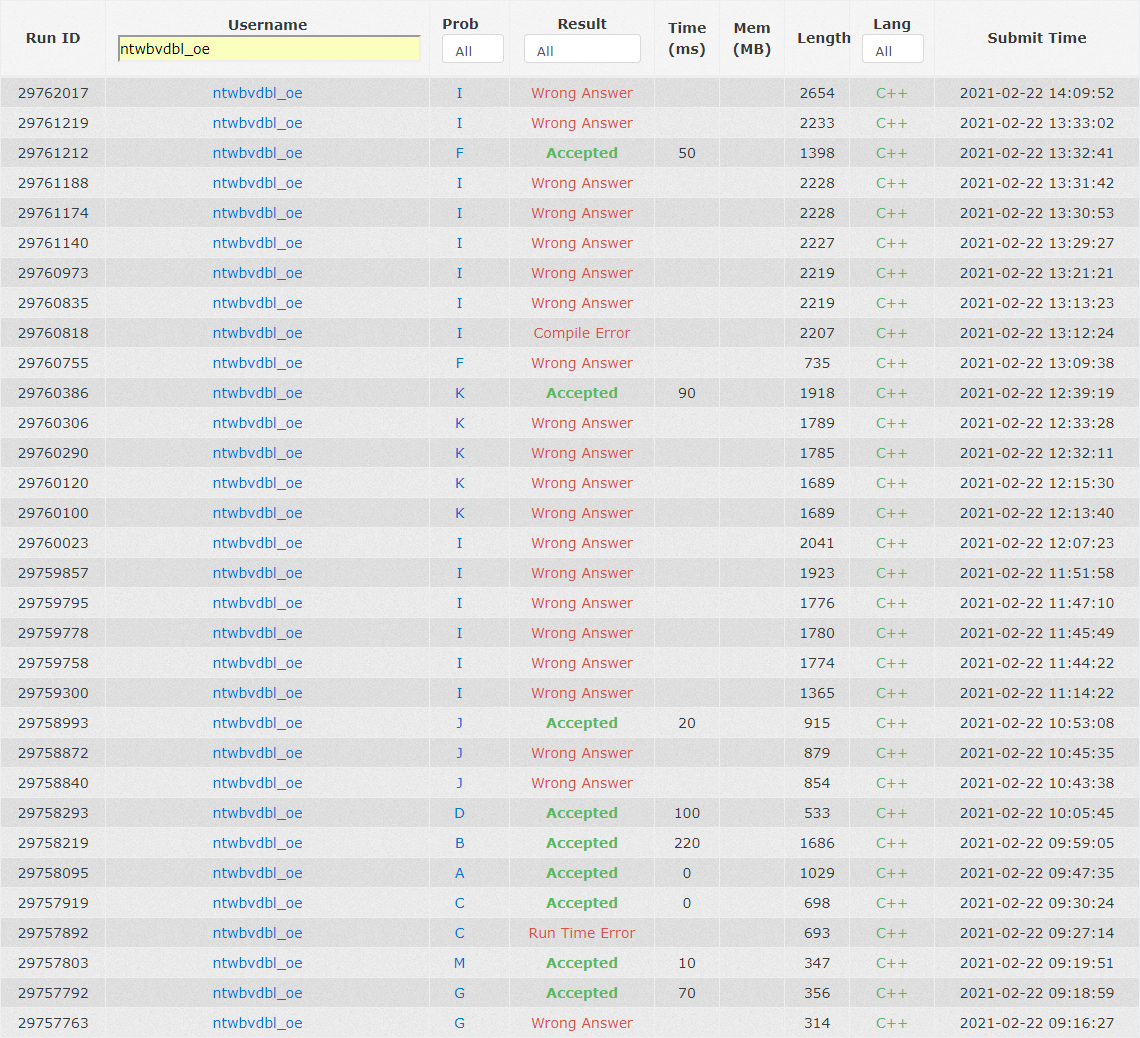1140x1038 pixels.
Task: Open Accepted result for run 29761212
Action: click(582, 153)
